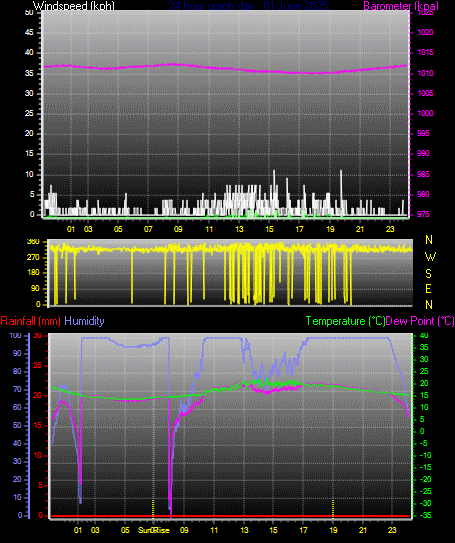Click the "Windspeed (kph)" axis title
This screenshot has width=455, height=543.
pyautogui.click(x=73, y=6)
